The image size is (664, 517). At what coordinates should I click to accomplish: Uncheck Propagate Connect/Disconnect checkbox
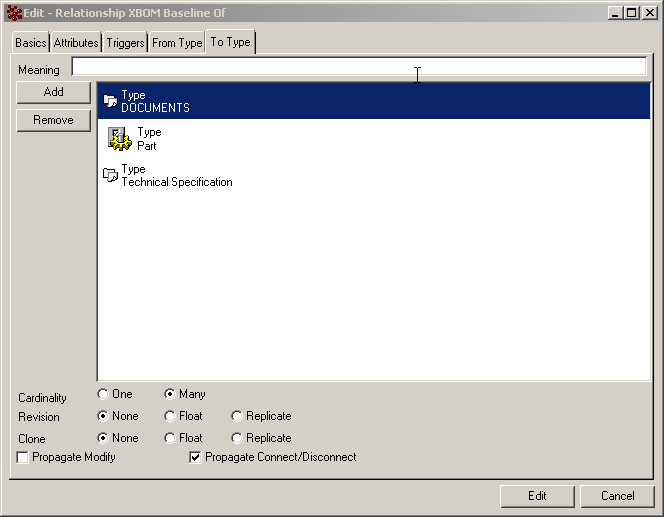196,458
